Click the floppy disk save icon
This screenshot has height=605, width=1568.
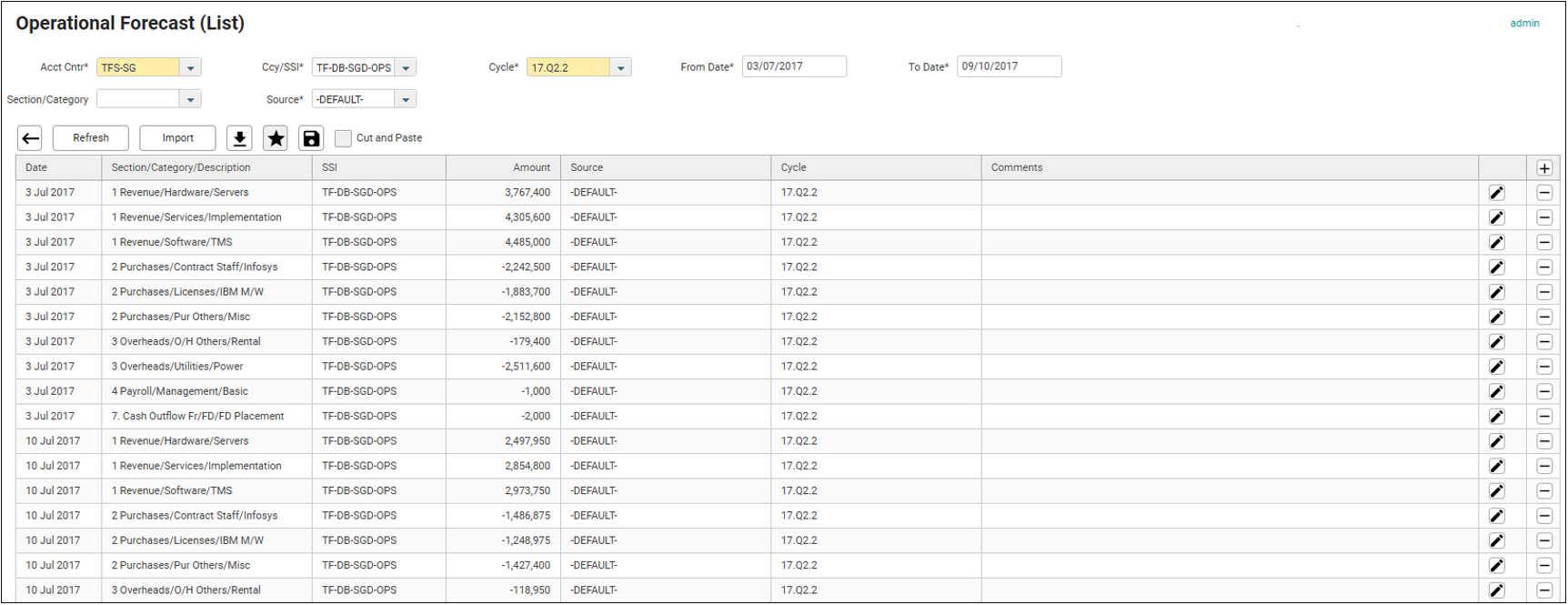pyautogui.click(x=311, y=138)
